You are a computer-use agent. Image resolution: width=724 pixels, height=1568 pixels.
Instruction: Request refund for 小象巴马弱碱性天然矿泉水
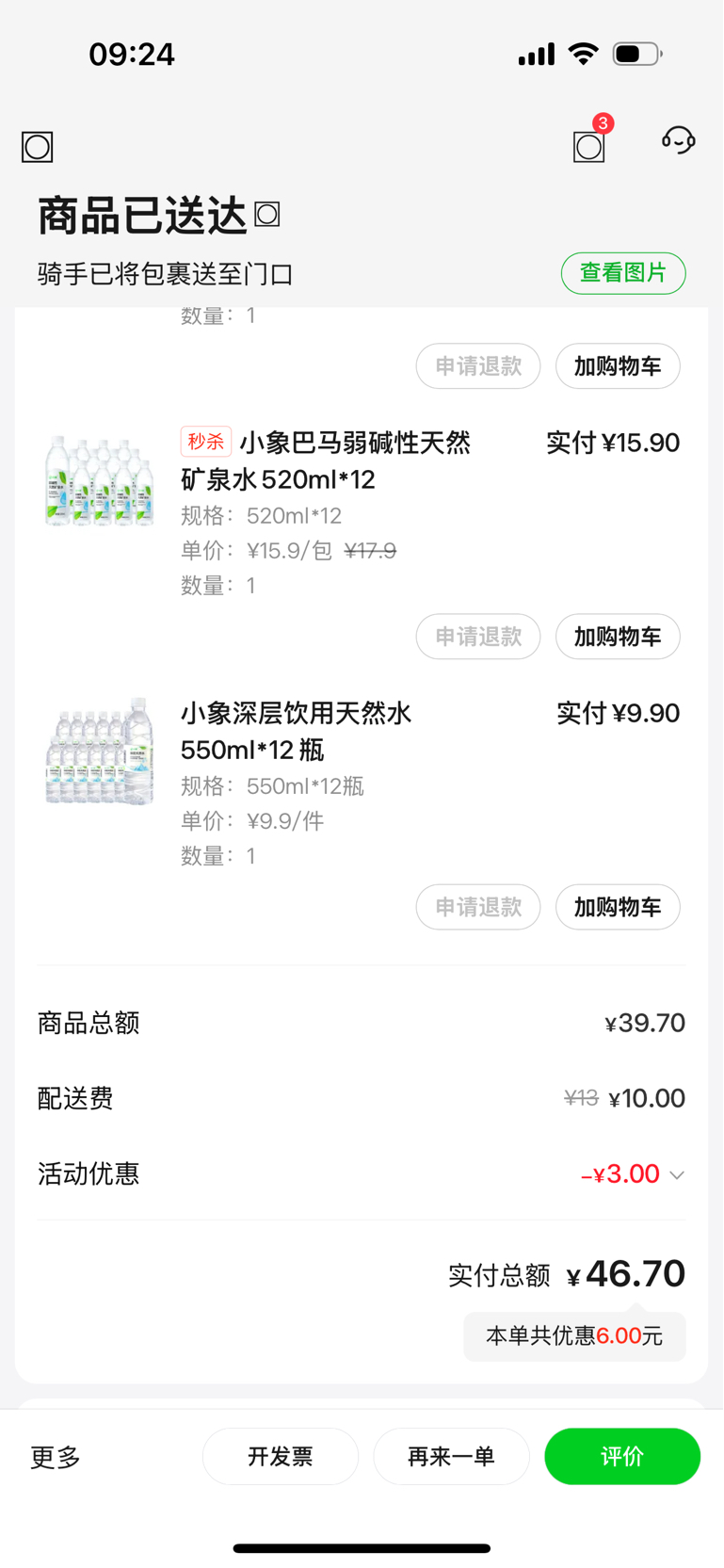coord(478,637)
